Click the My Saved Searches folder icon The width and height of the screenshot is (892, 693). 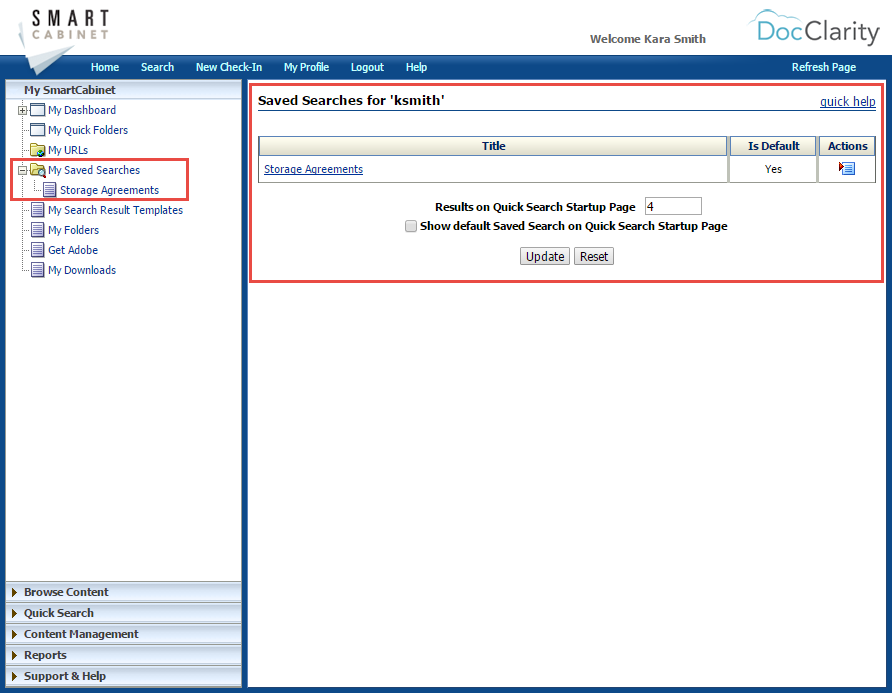[38, 170]
